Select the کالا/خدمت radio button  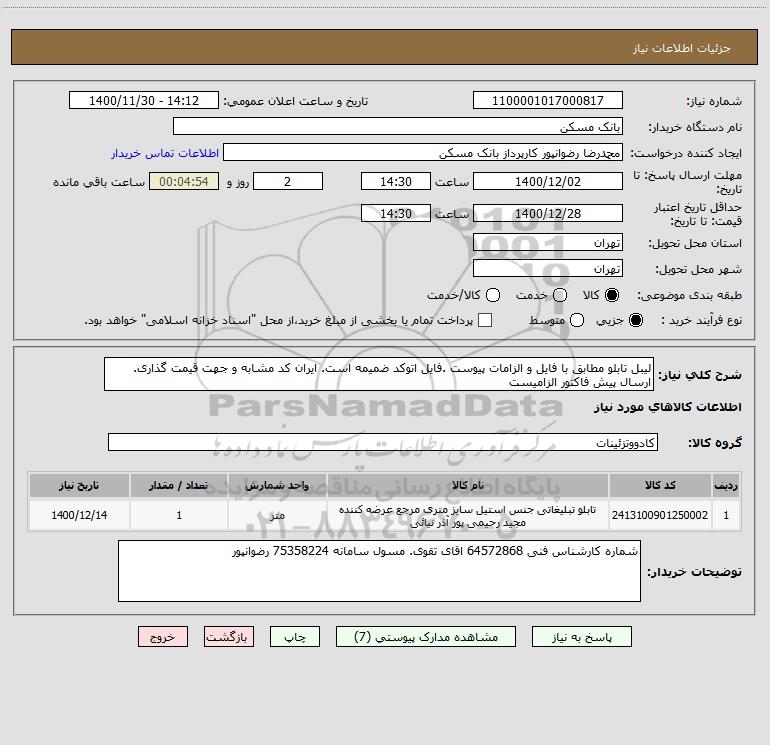point(493,295)
